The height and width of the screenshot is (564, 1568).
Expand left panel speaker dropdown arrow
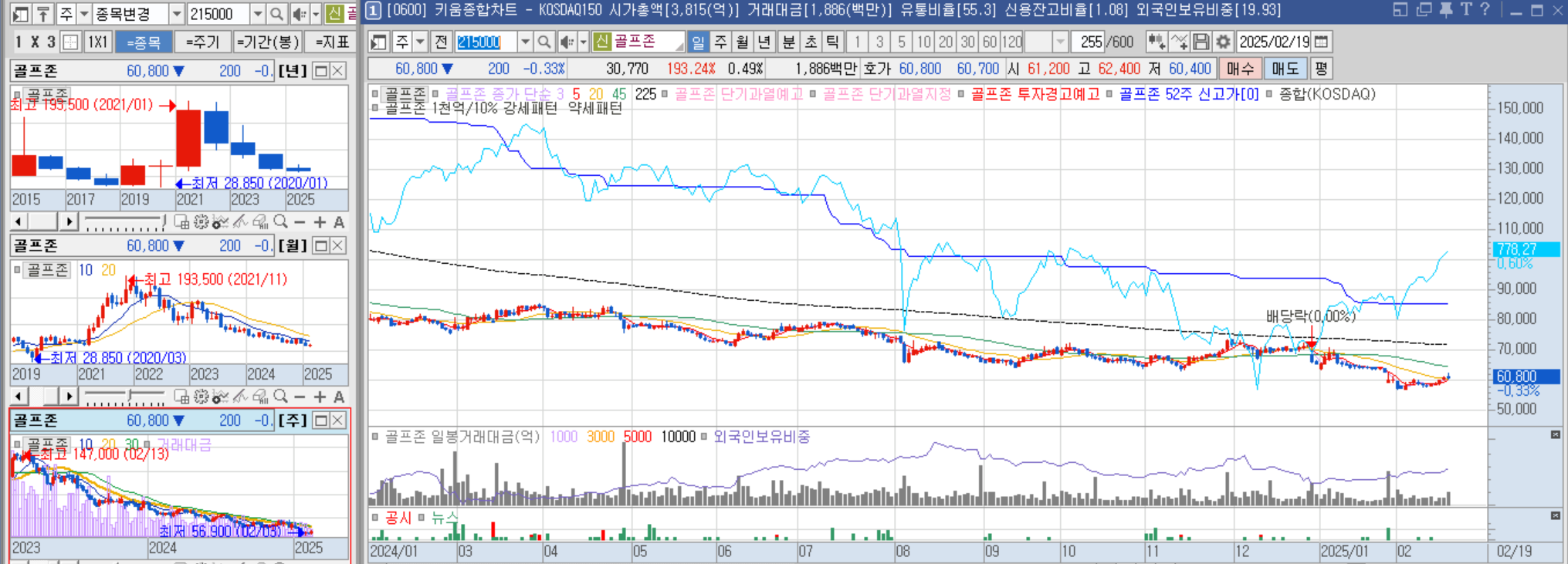coord(316,14)
